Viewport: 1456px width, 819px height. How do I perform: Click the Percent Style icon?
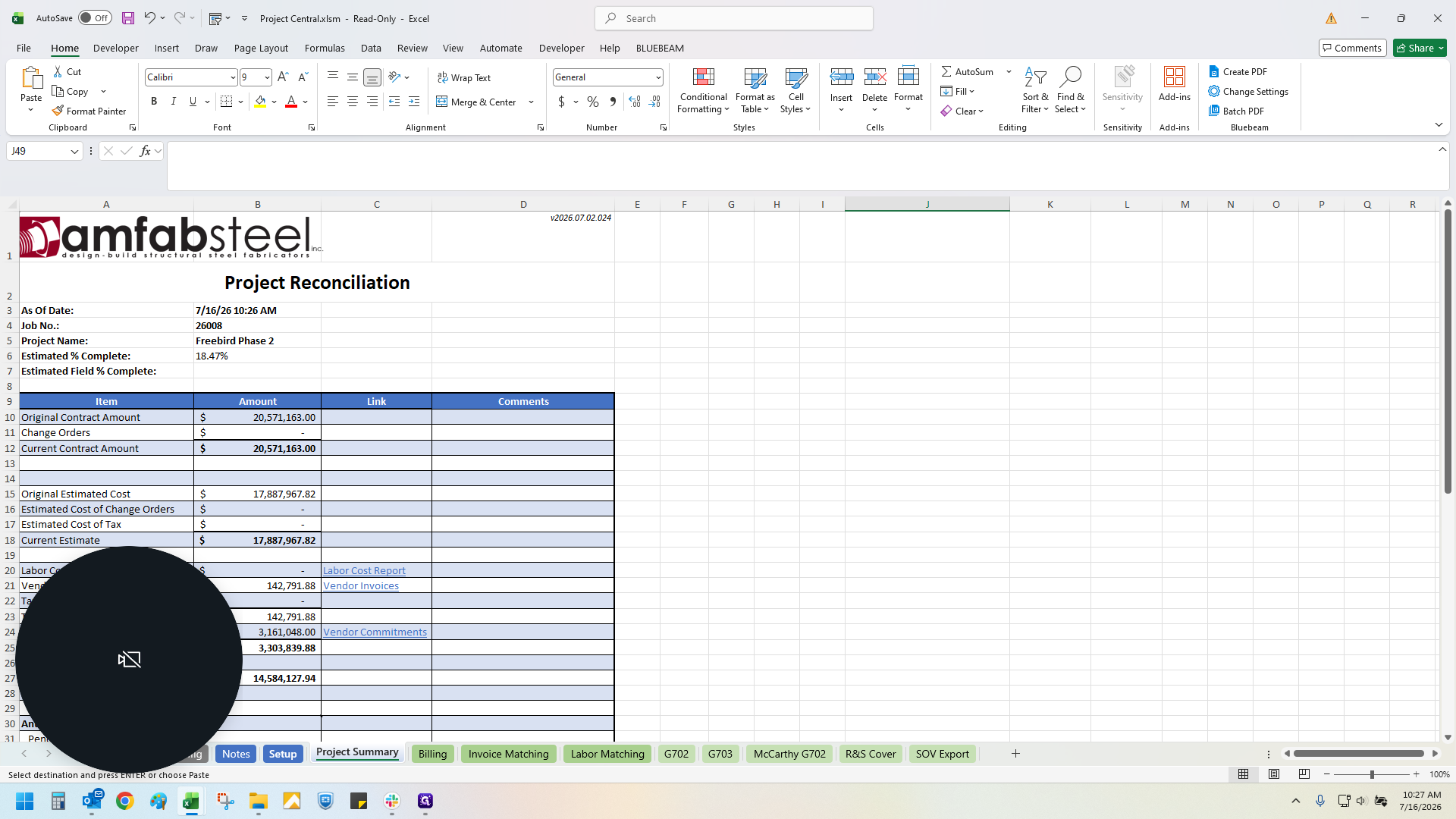coord(593,102)
